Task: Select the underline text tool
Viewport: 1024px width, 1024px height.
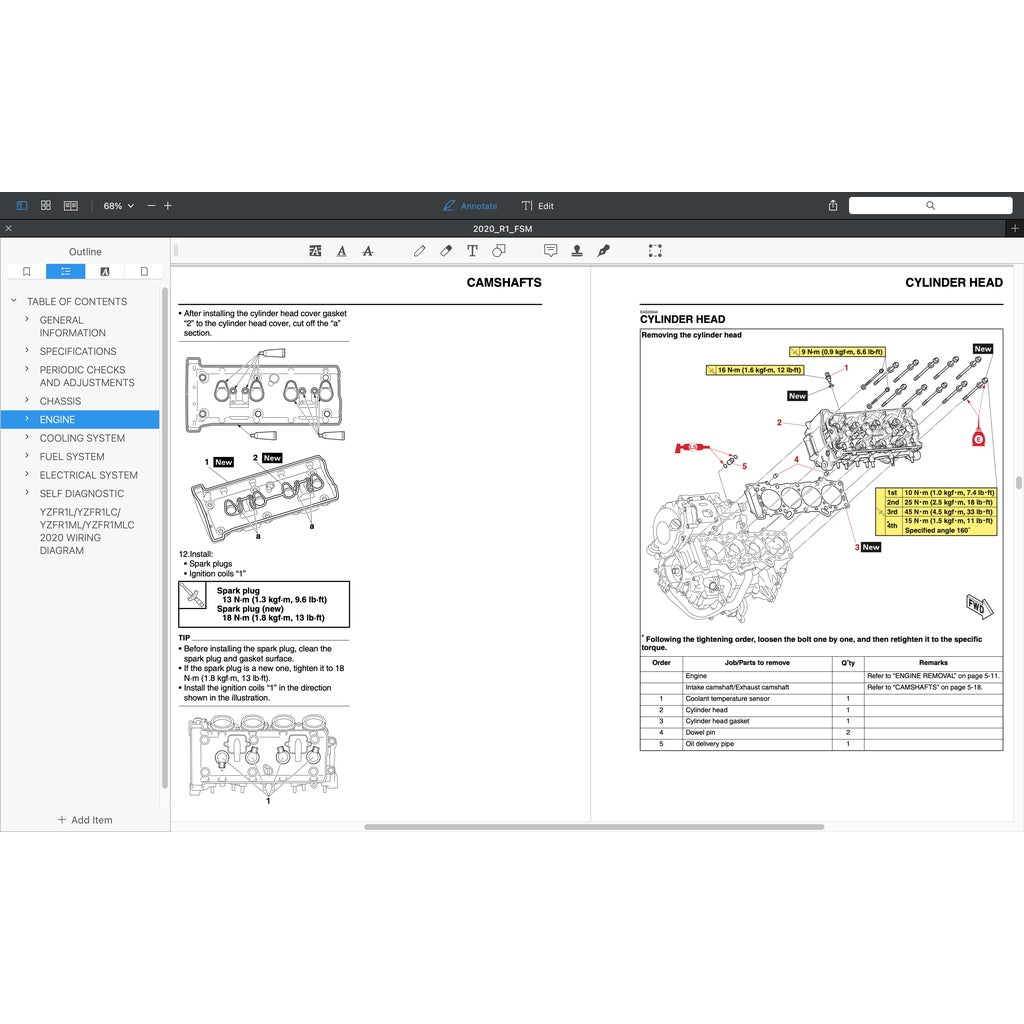Action: coord(342,251)
